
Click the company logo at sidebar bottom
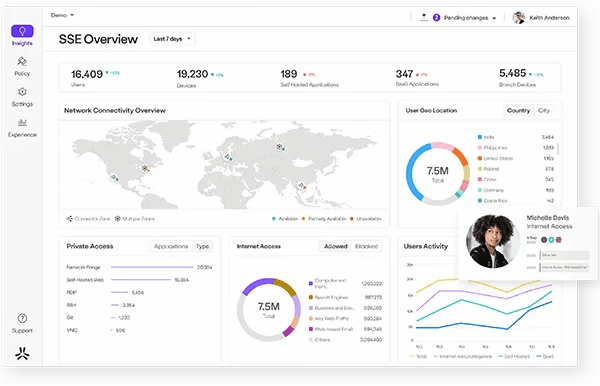[x=22, y=353]
